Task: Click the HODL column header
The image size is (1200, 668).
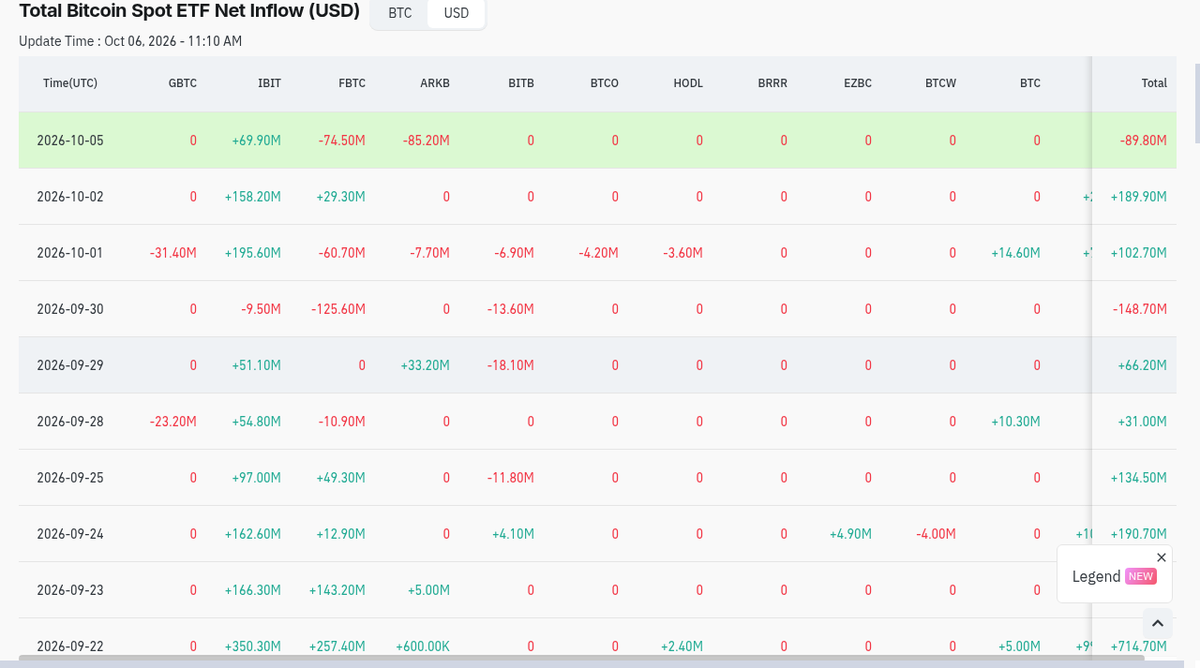Action: pyautogui.click(x=688, y=83)
